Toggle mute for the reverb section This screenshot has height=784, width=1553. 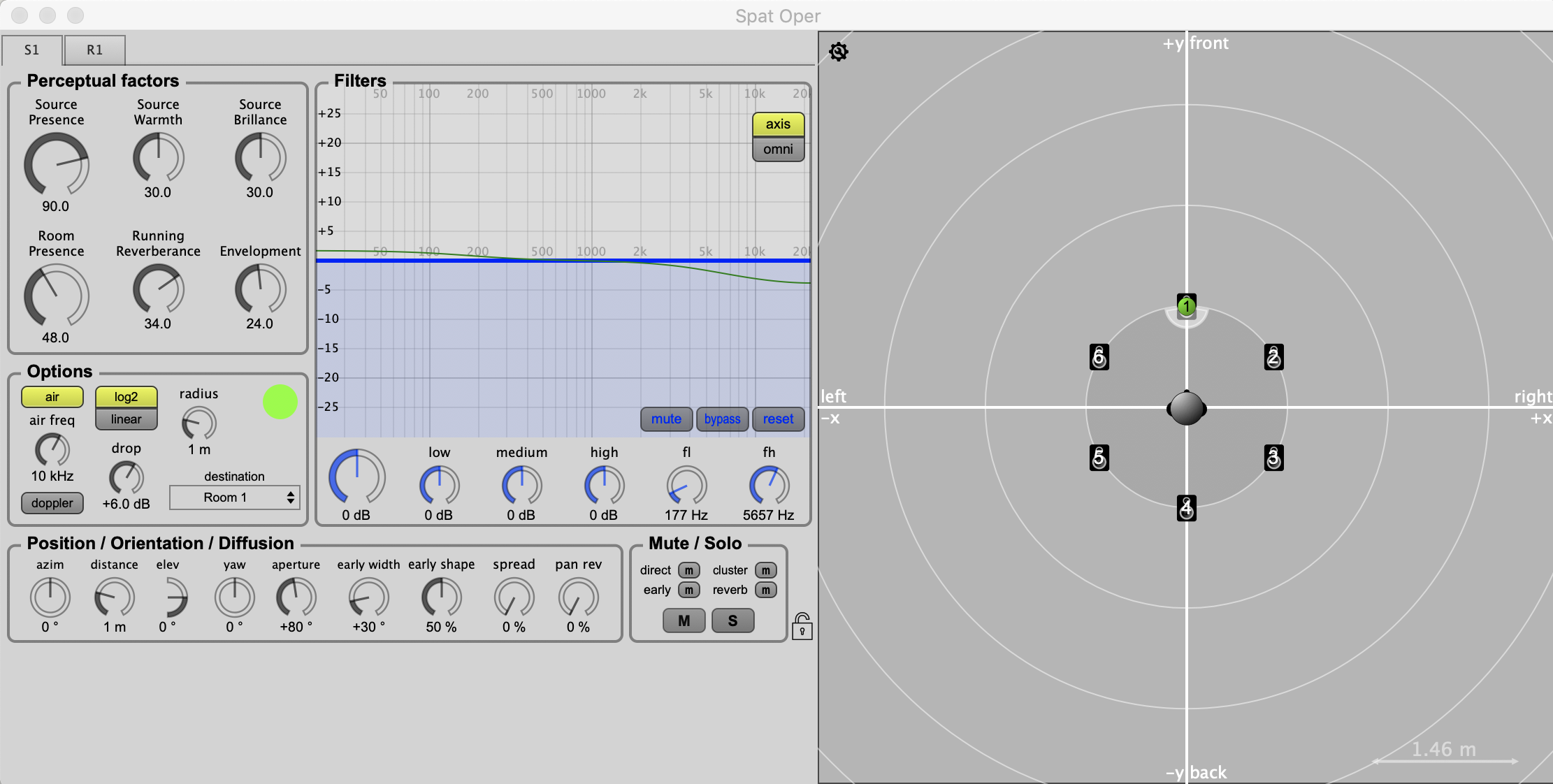tap(765, 590)
